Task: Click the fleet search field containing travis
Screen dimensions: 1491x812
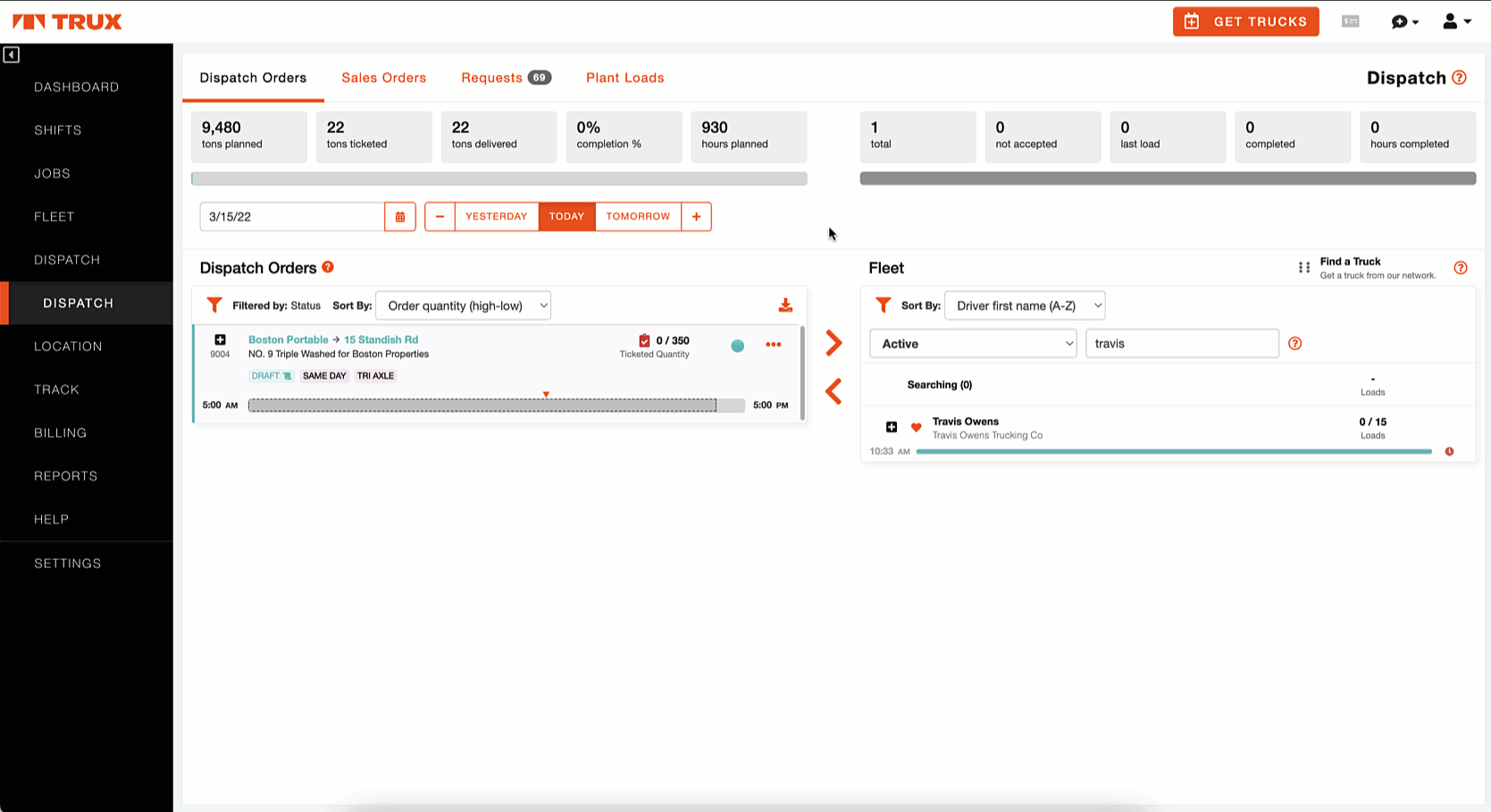Action: pyautogui.click(x=1182, y=344)
